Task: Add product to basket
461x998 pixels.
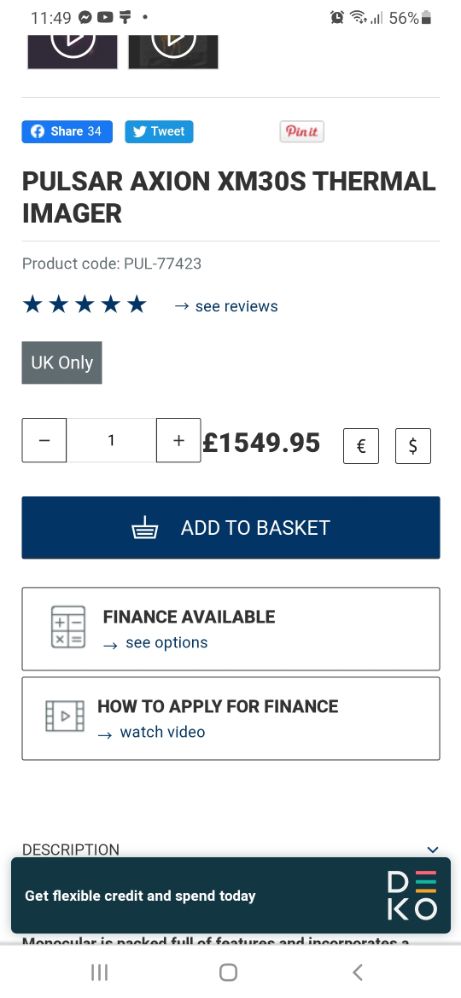Action: tap(230, 528)
